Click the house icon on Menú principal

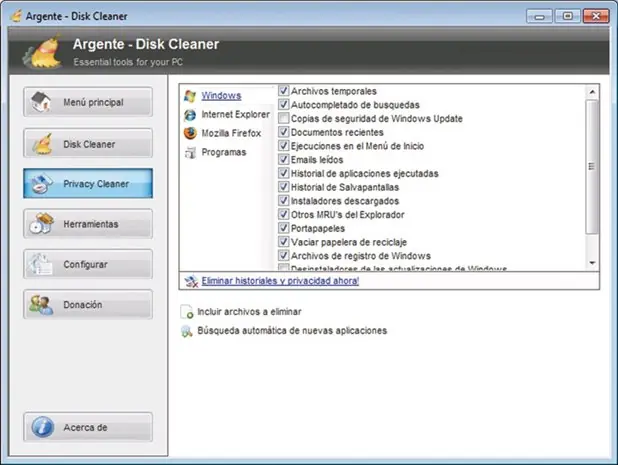click(x=41, y=102)
